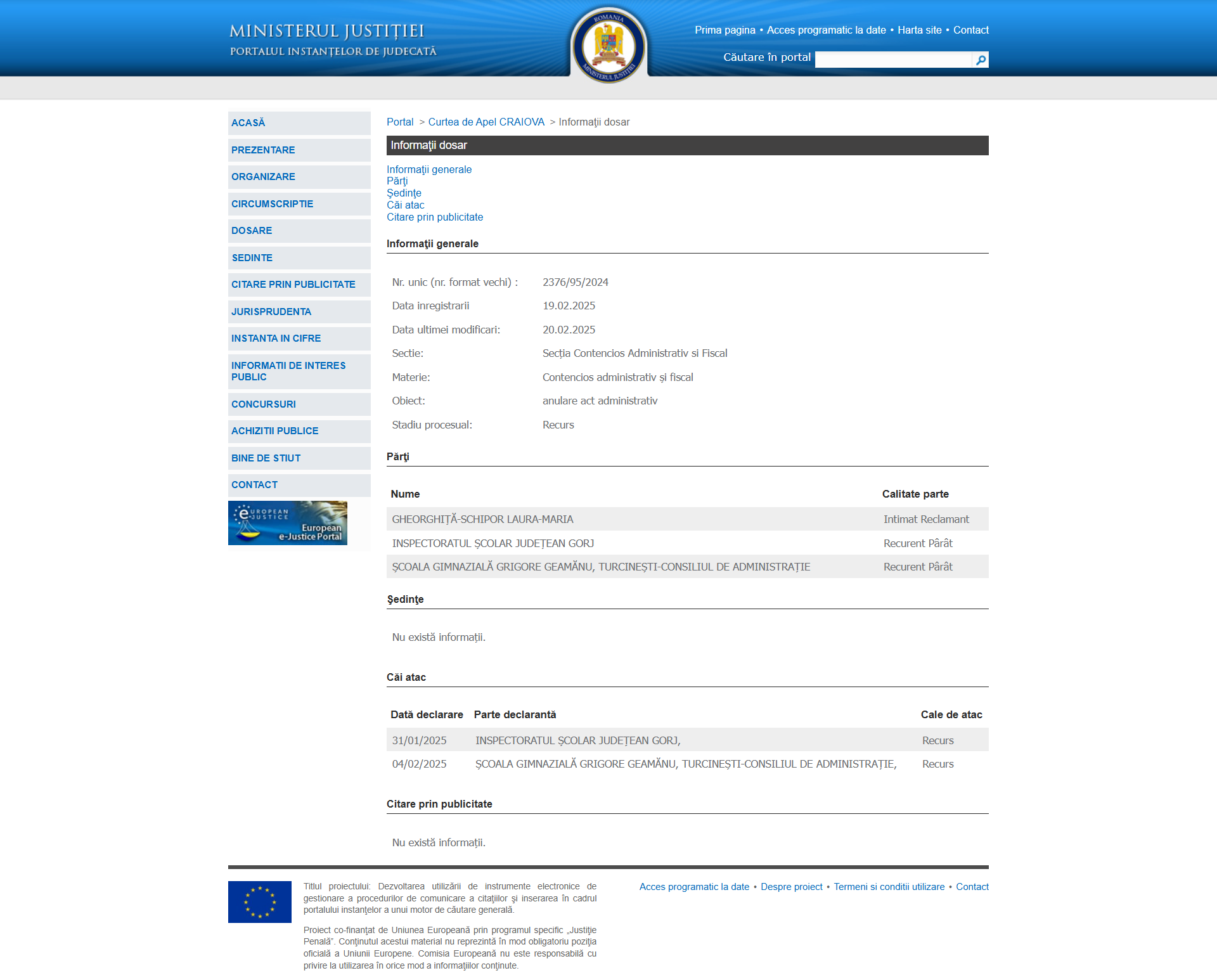Select BINE DE STIUT sidebar item
This screenshot has height=980, width=1217.
[x=299, y=458]
